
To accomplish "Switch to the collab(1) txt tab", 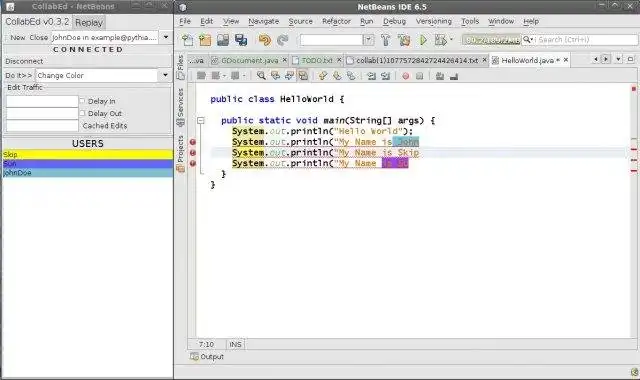I will (416, 60).
